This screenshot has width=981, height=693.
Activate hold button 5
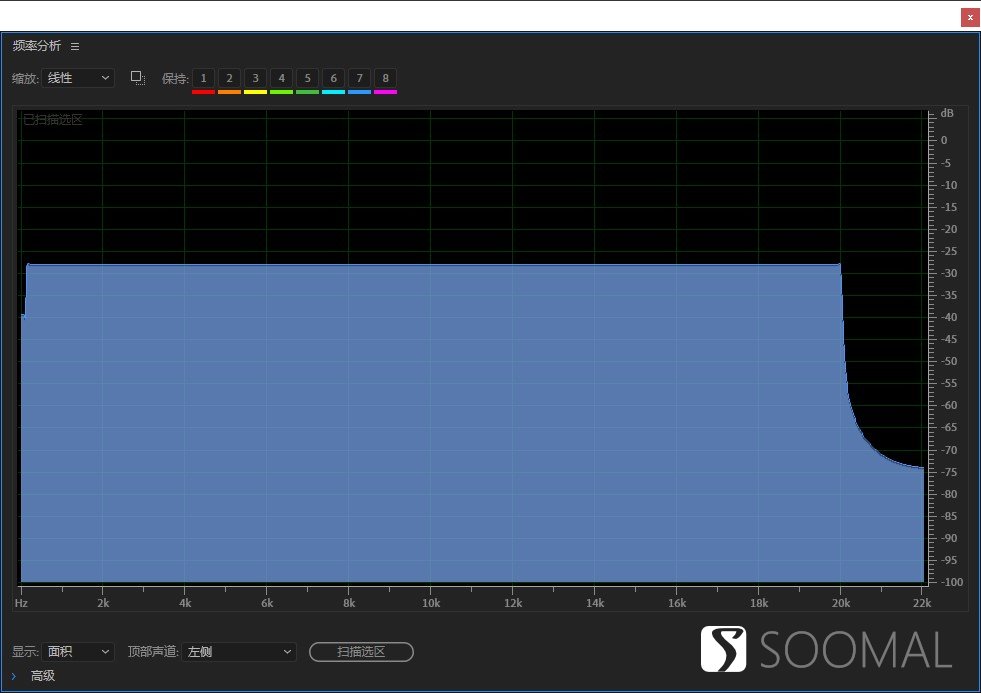pyautogui.click(x=307, y=78)
